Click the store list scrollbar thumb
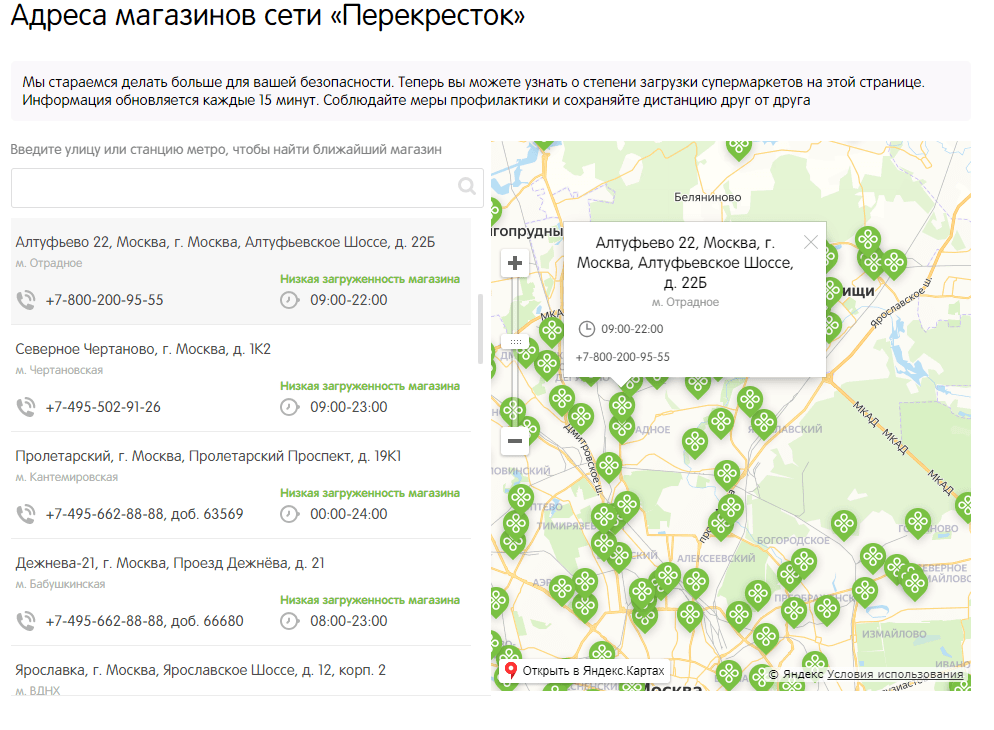Screen dimensions: 994x730 click(x=480, y=329)
